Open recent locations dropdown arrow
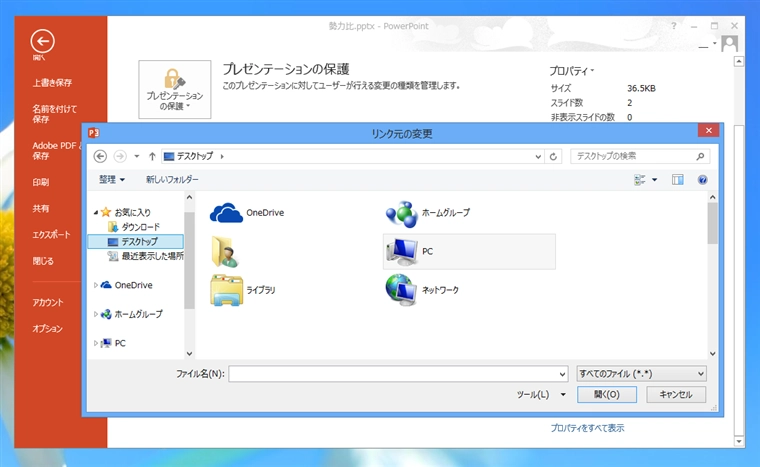 pos(137,156)
